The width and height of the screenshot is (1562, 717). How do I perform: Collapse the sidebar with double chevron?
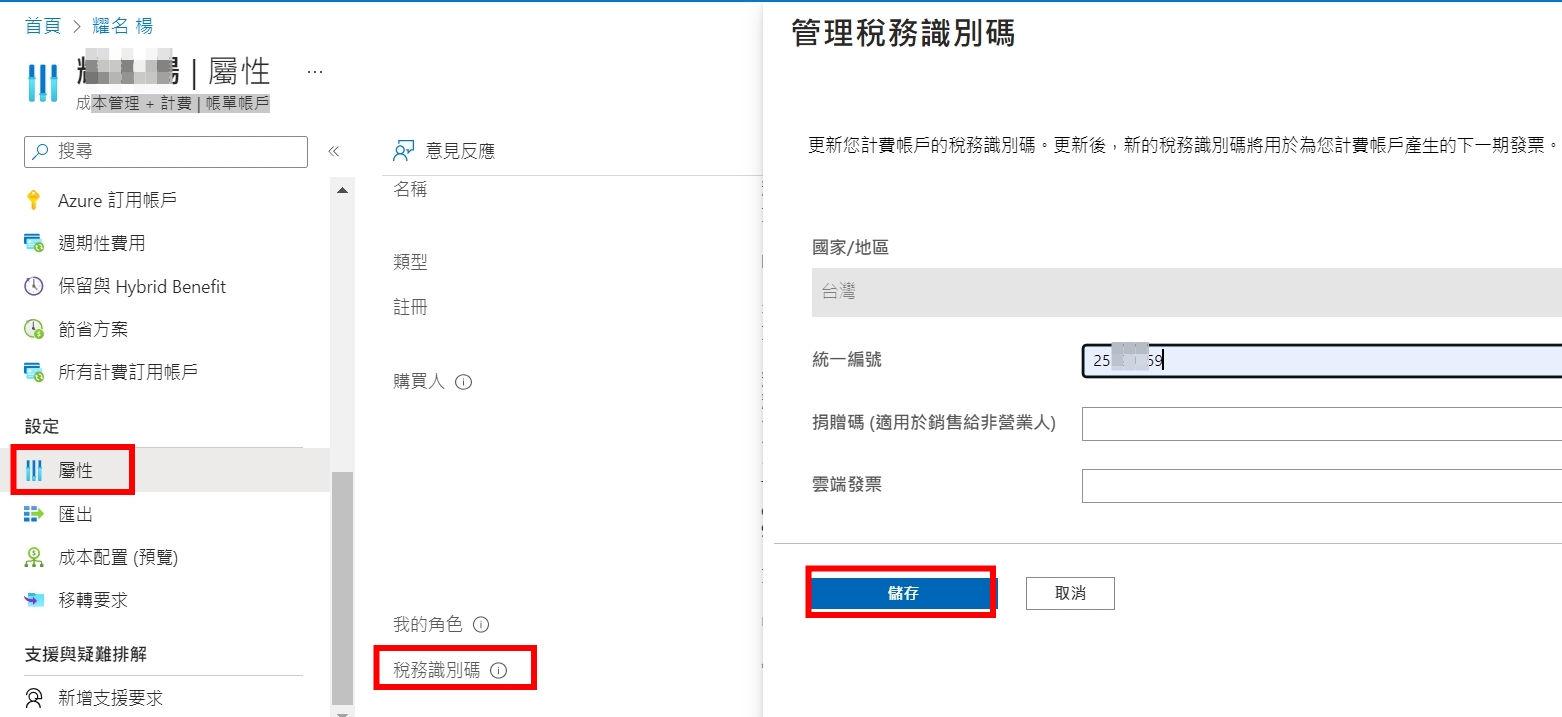coord(334,152)
